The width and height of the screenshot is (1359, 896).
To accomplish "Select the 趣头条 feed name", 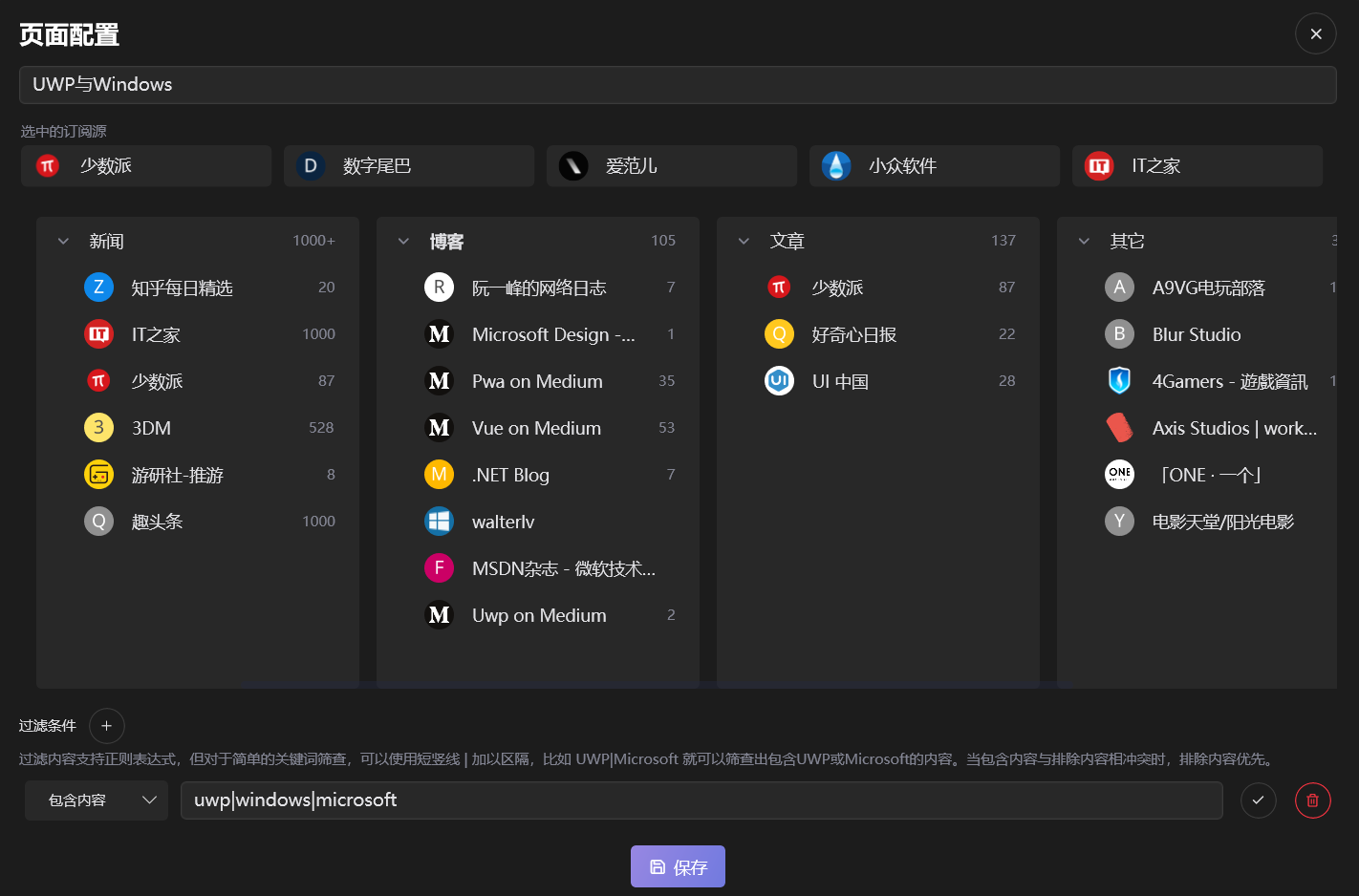I will tap(157, 522).
